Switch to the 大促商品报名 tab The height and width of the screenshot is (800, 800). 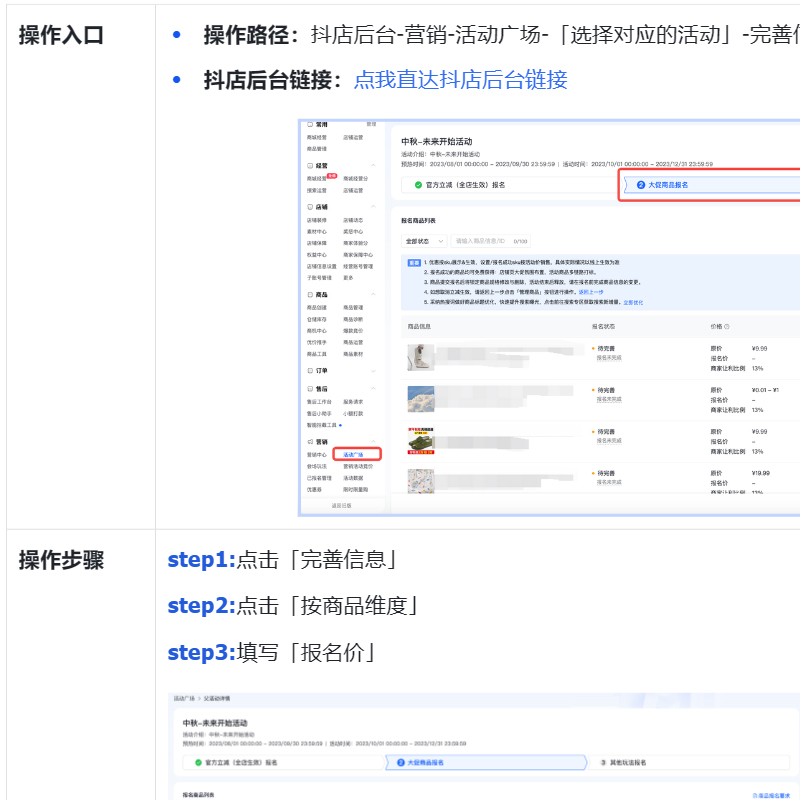tap(669, 184)
